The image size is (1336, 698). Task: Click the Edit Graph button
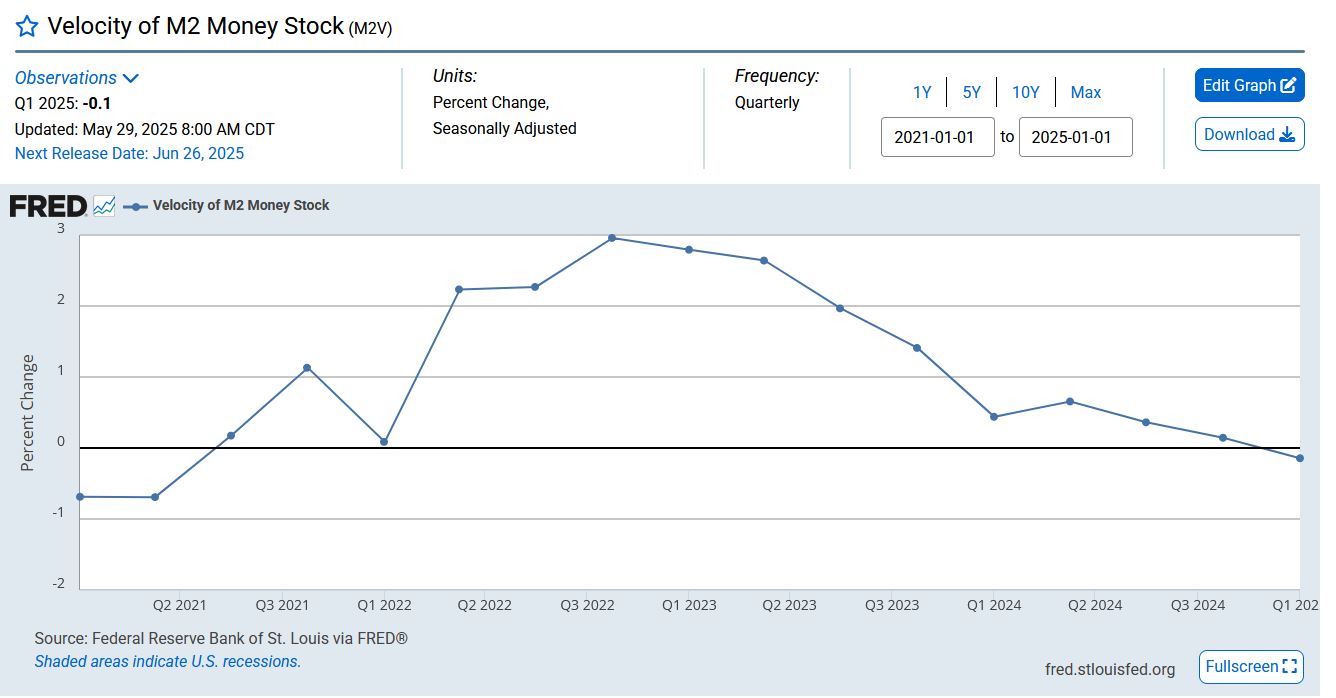[1249, 86]
